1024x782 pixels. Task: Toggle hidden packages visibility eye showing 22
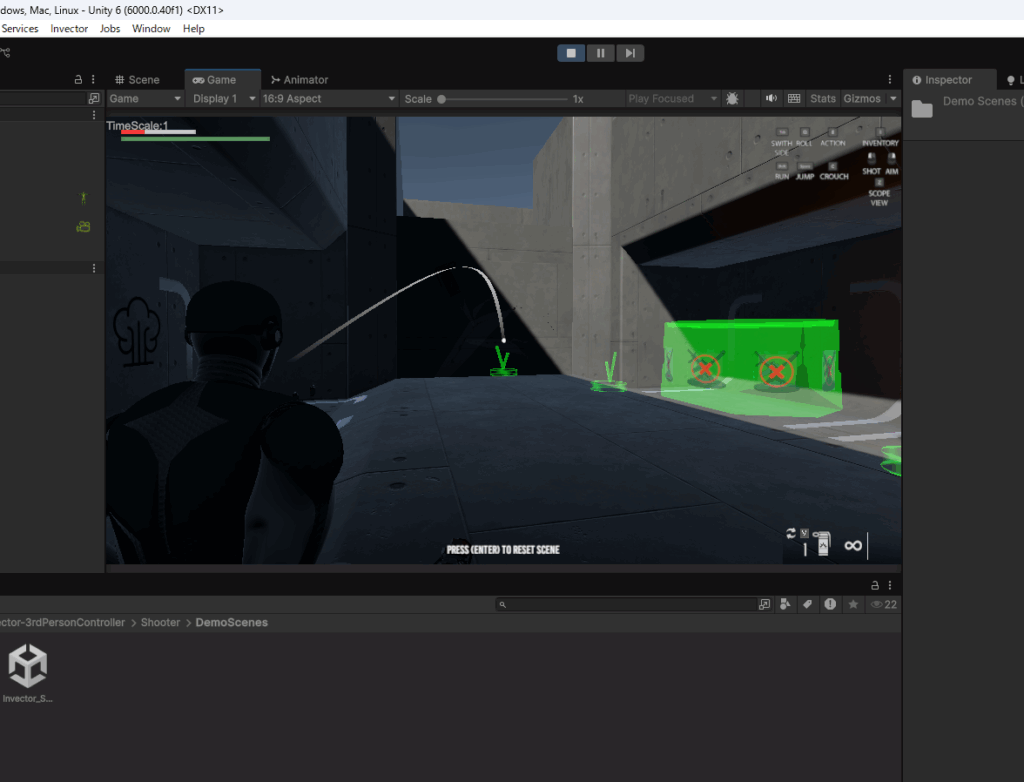tap(884, 604)
